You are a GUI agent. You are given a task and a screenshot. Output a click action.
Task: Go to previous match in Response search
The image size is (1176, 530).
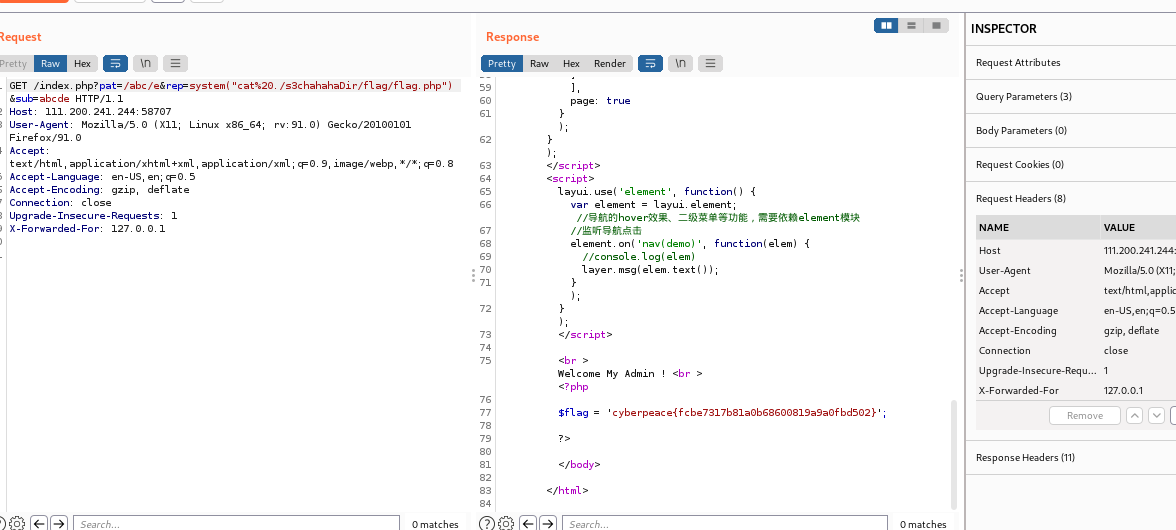click(x=528, y=523)
